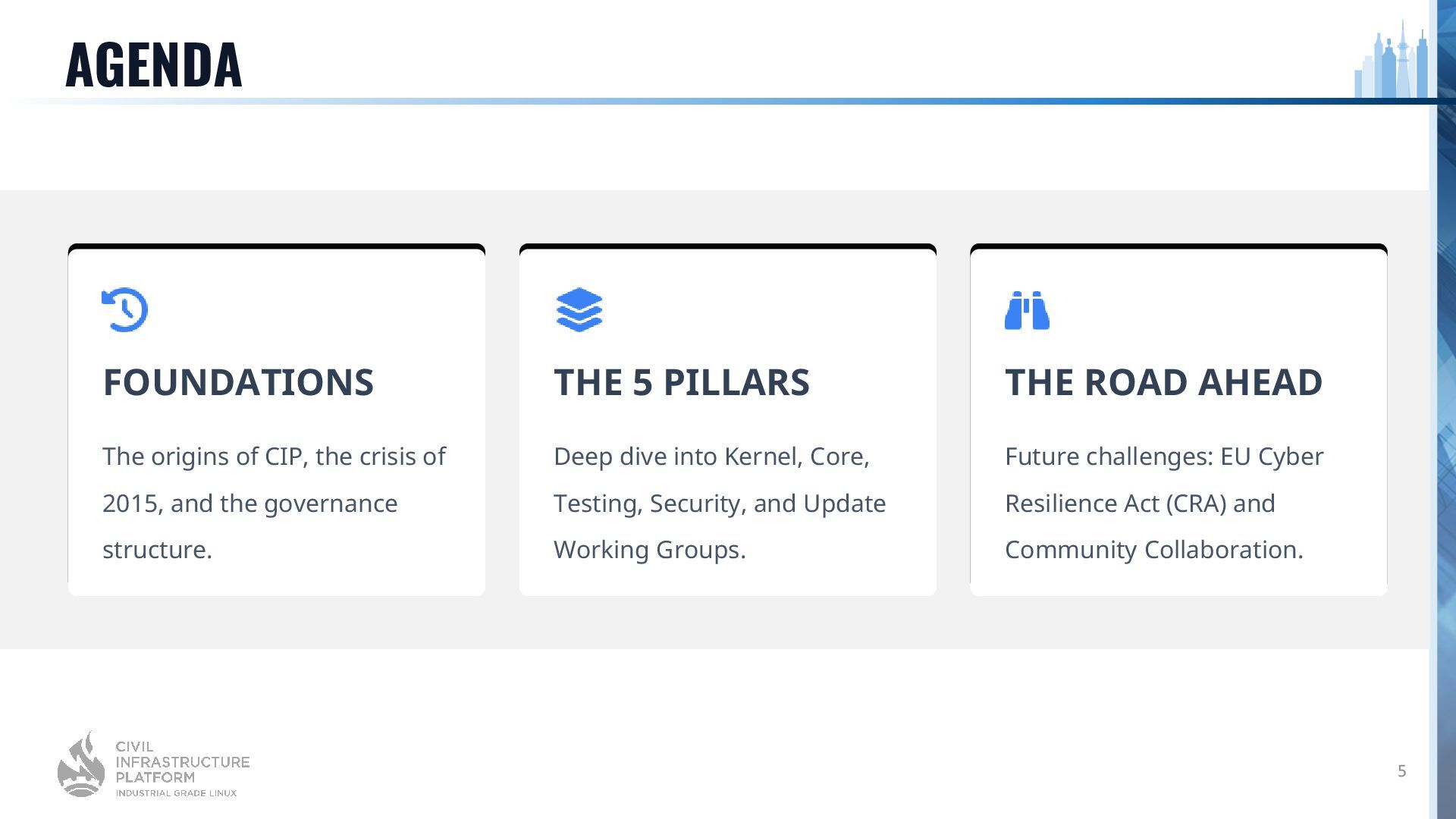The image size is (1456, 819).
Task: Click the Deep dive into Kernel description
Action: tap(719, 503)
